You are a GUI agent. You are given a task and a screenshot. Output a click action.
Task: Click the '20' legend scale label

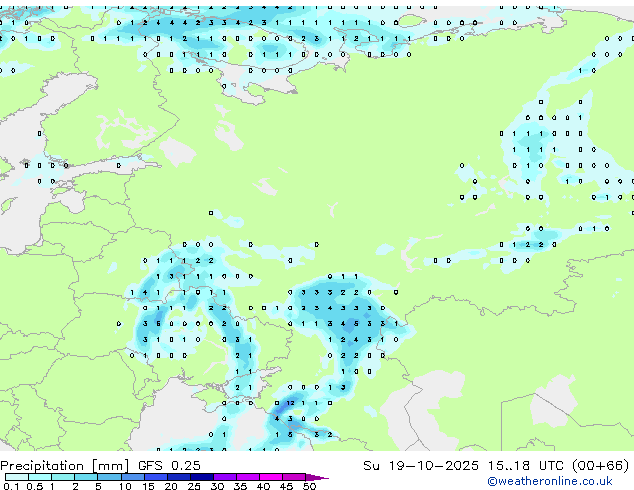point(171,486)
